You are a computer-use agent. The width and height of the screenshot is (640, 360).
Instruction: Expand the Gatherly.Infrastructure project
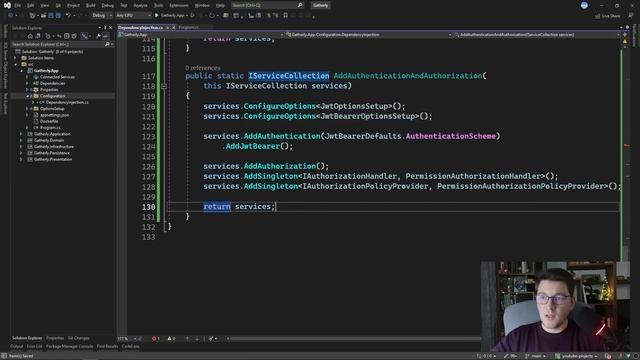22,147
